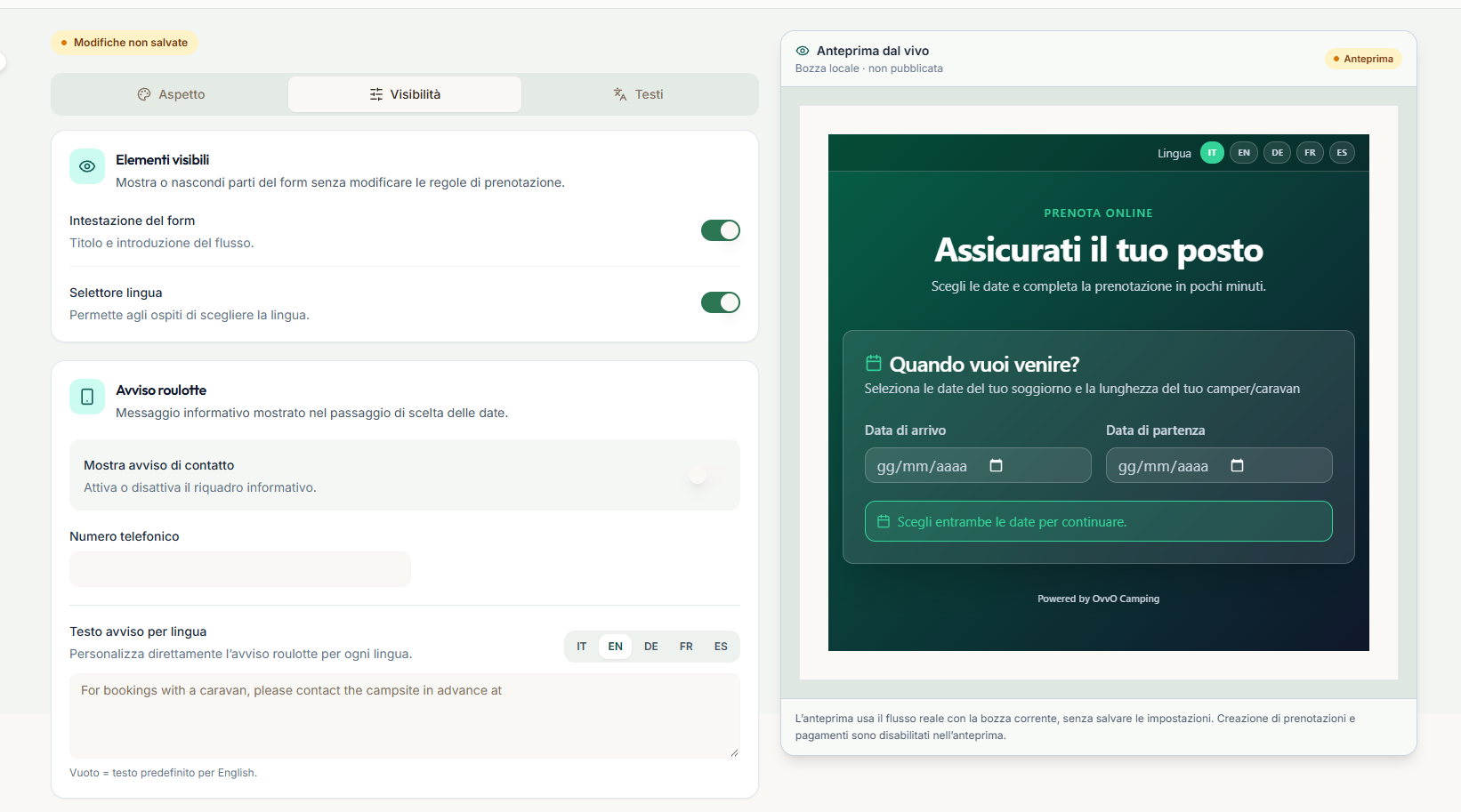This screenshot has height=812, width=1461.
Task: Click the Anteprima dal vivo eye icon
Action: pyautogui.click(x=803, y=51)
